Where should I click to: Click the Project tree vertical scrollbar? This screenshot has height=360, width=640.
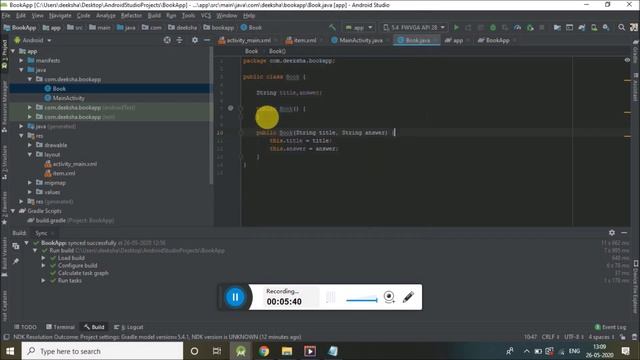click(x=211, y=116)
